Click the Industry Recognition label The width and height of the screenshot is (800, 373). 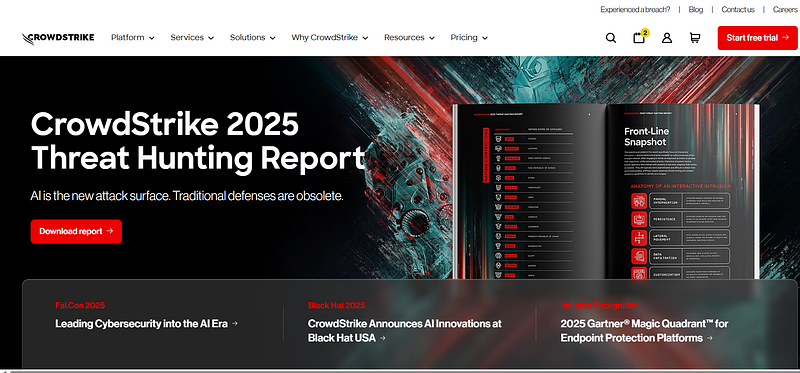pyautogui.click(x=599, y=305)
